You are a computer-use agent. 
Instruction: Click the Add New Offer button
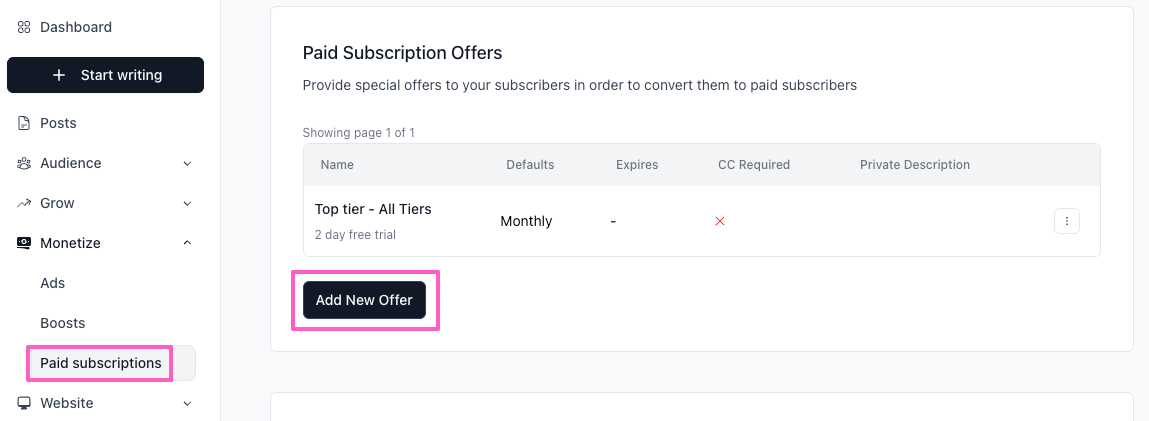click(x=364, y=300)
